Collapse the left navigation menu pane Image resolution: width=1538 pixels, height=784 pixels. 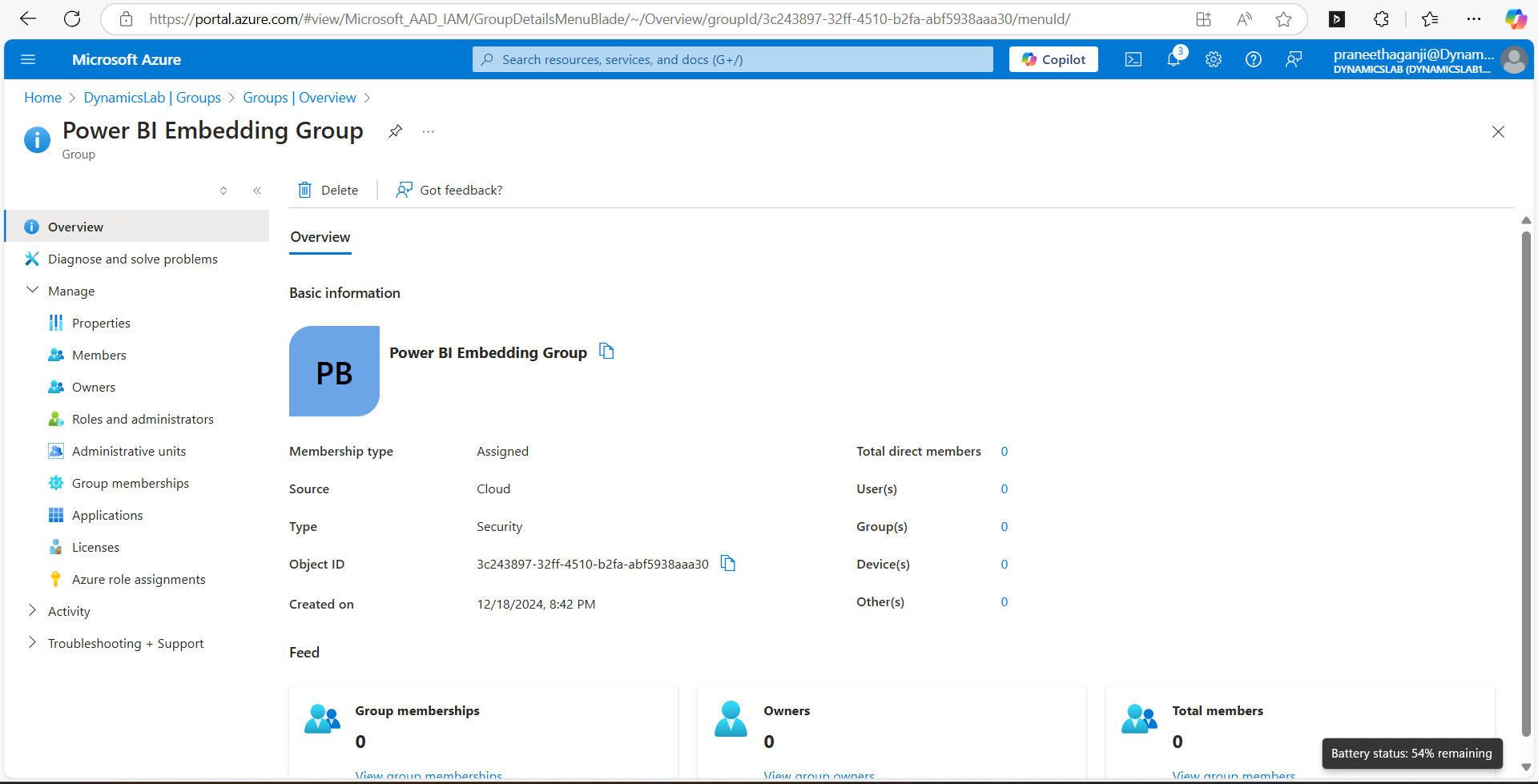257,191
